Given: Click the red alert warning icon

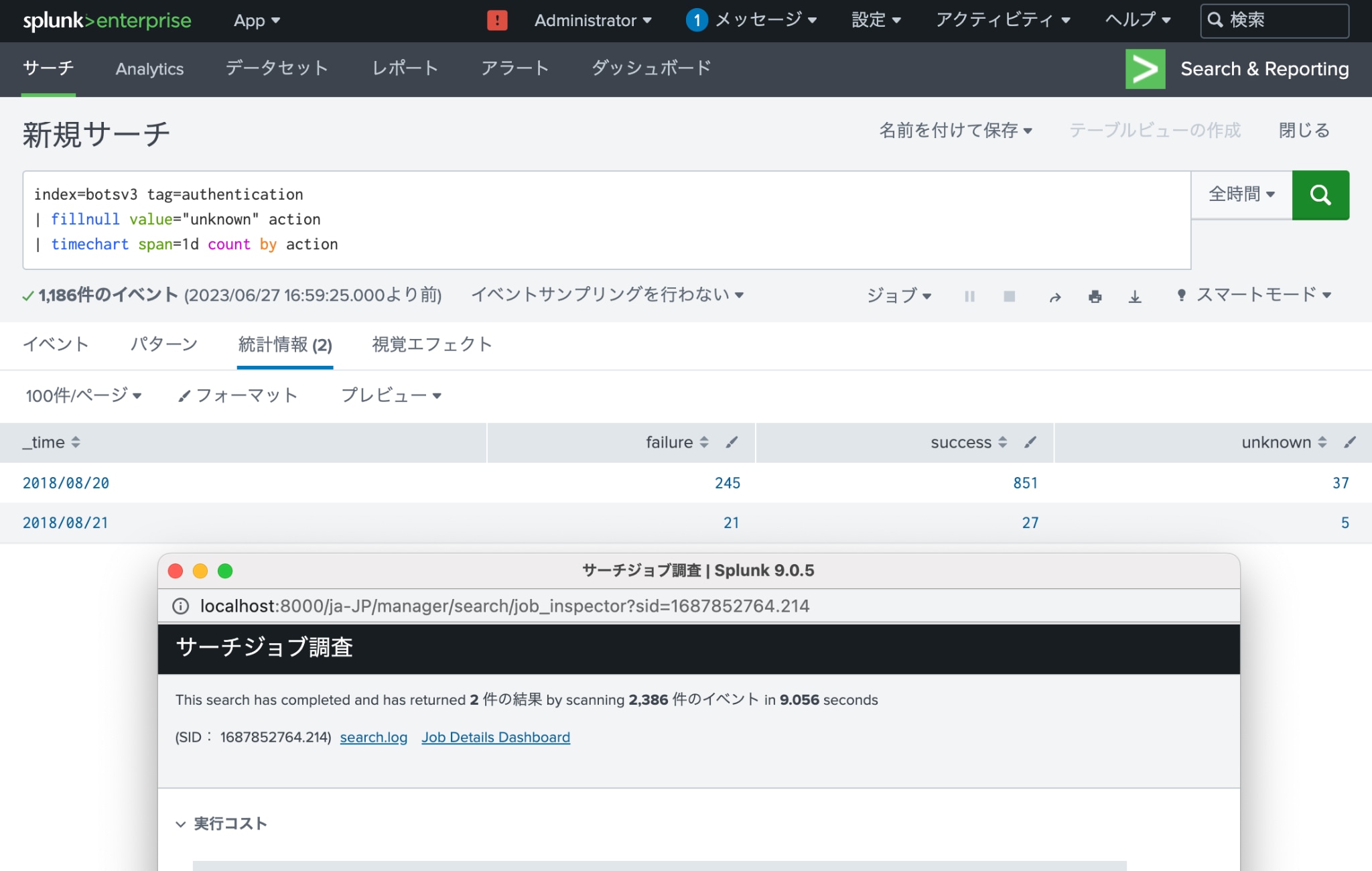Looking at the screenshot, I should click(497, 20).
